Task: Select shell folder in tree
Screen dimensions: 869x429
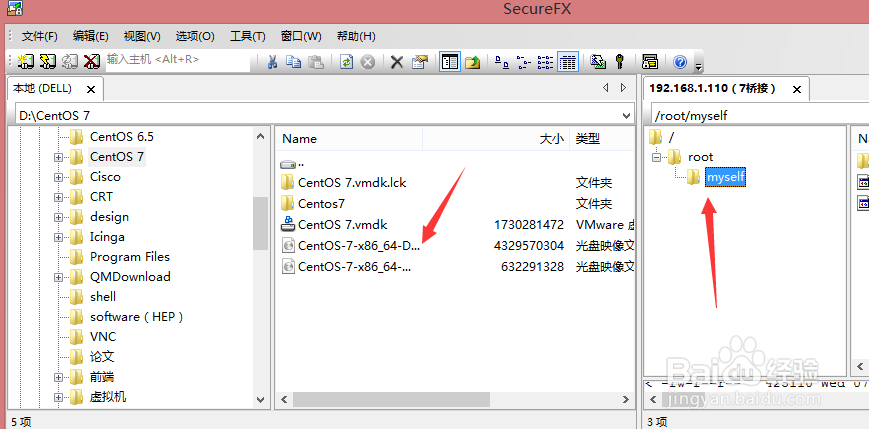Action: (x=103, y=297)
